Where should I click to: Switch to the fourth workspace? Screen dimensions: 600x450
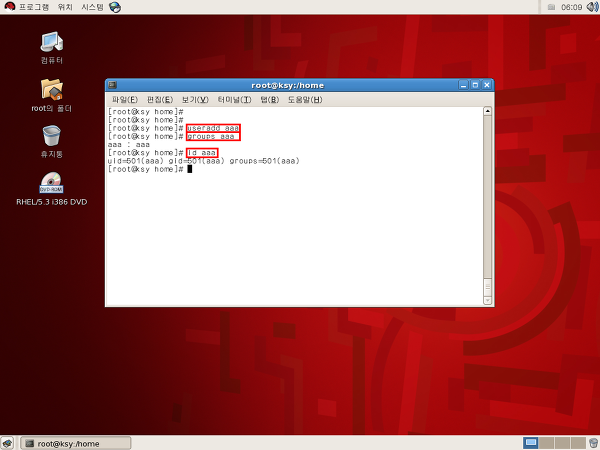pyautogui.click(x=578, y=443)
